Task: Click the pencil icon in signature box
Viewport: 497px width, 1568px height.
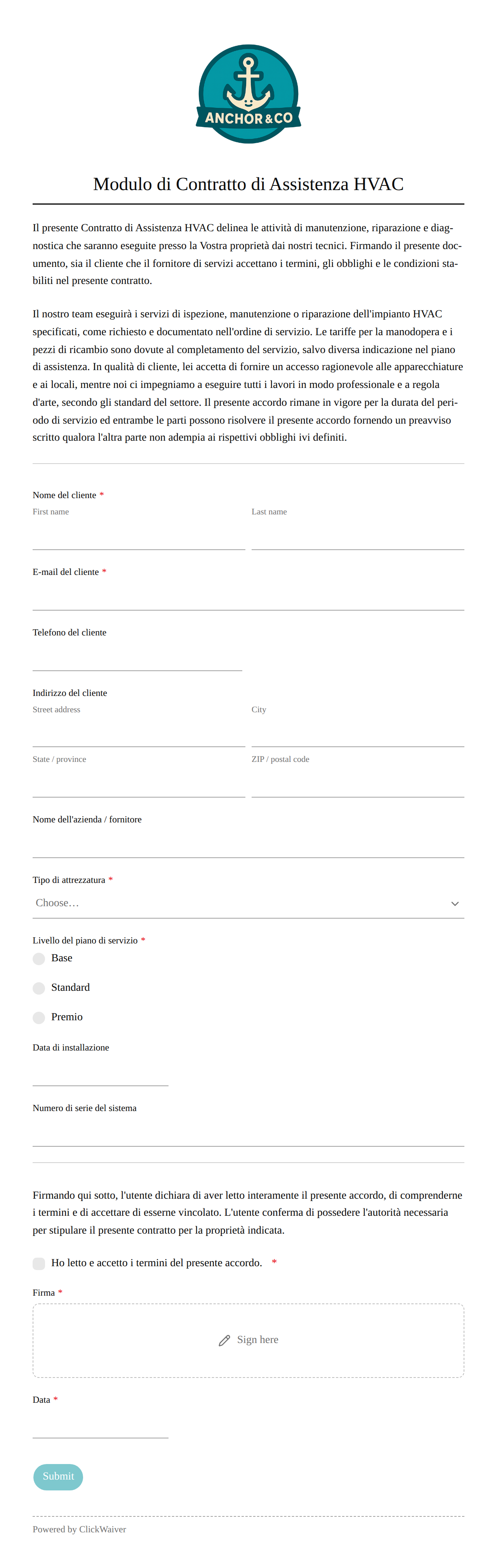Action: pos(224,1340)
